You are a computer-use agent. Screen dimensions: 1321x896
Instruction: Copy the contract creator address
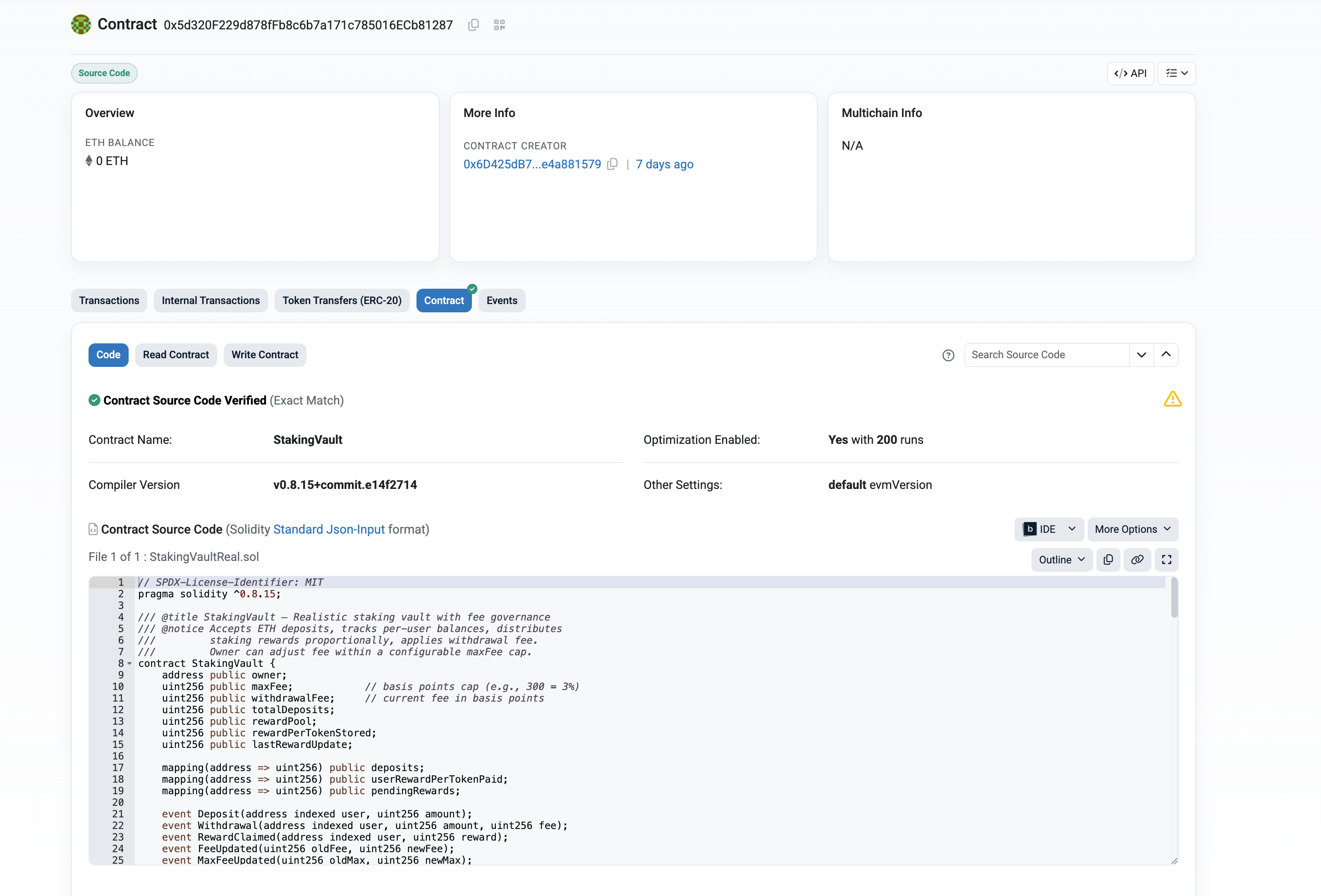[612, 164]
